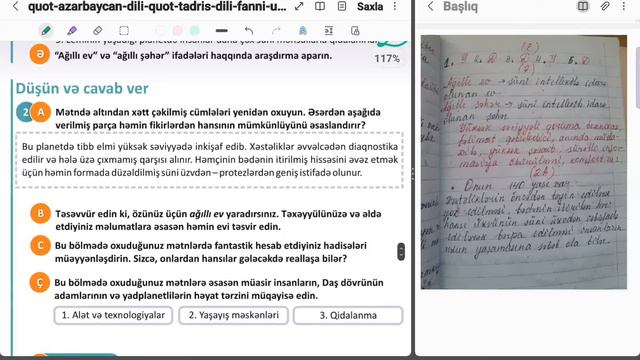The image size is (640, 360).
Task: Click the split-view divider handle
Action: point(413,174)
